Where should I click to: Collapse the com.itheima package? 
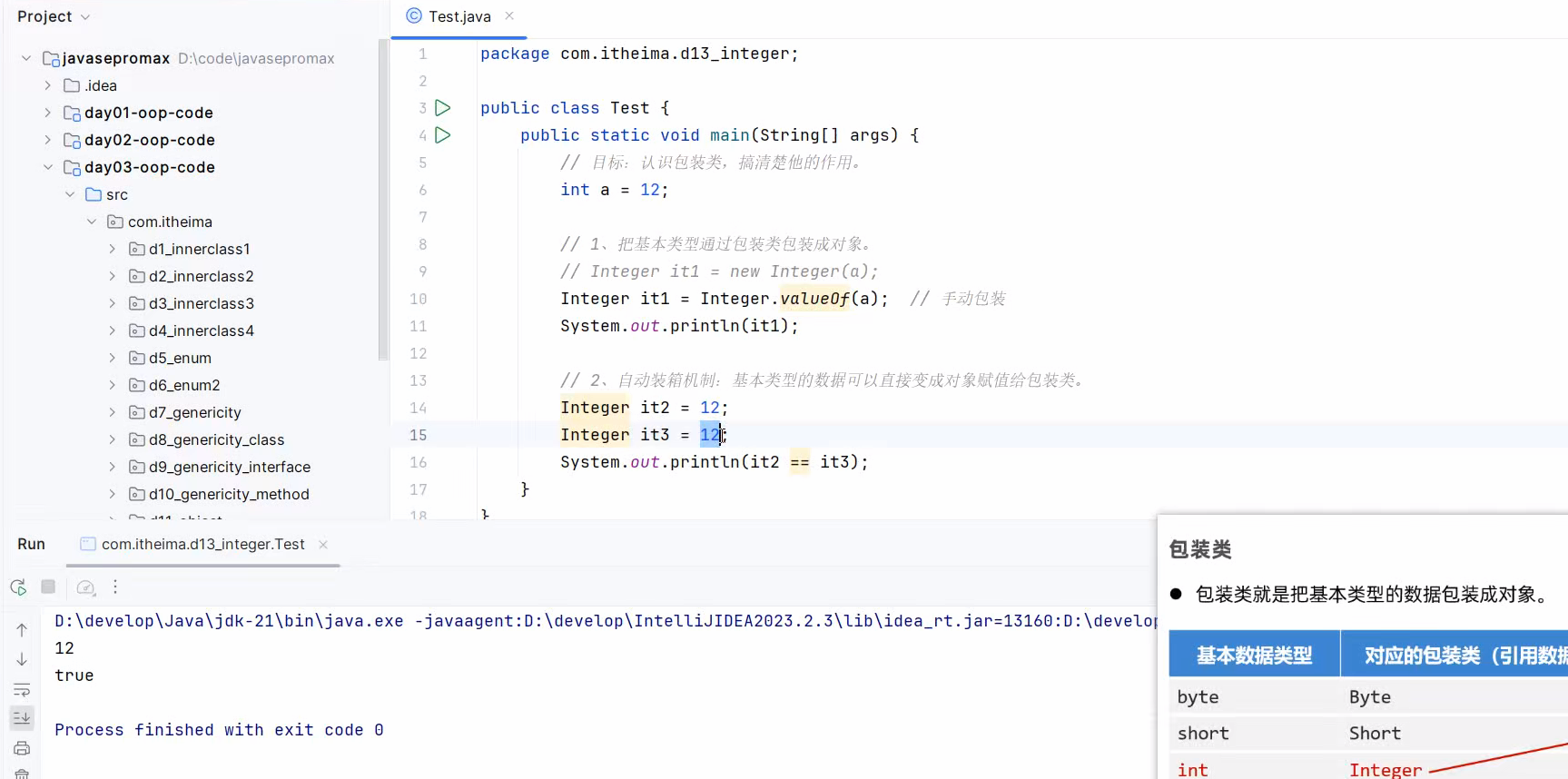click(92, 222)
